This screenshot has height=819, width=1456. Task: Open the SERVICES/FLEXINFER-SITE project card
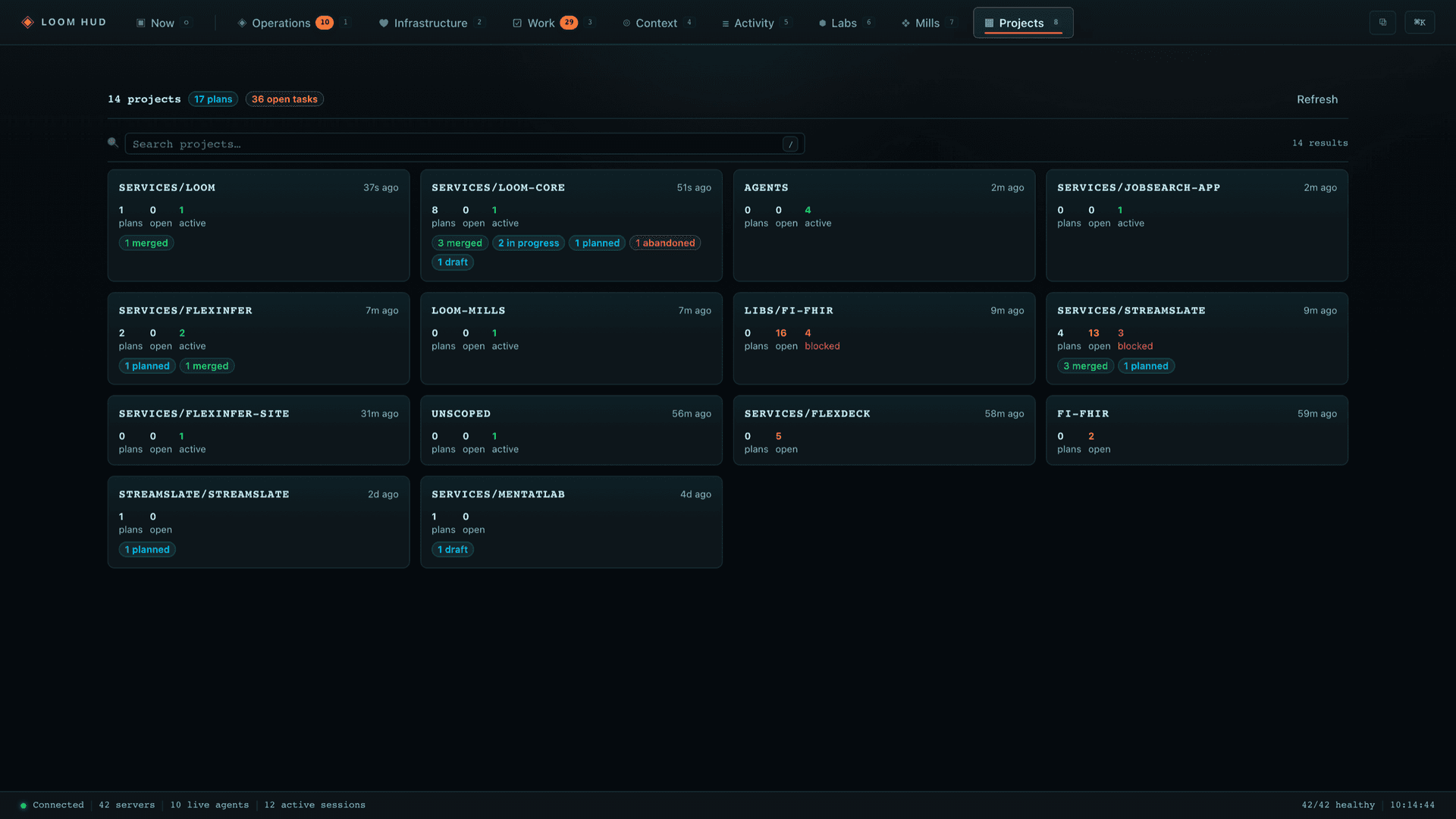(259, 430)
